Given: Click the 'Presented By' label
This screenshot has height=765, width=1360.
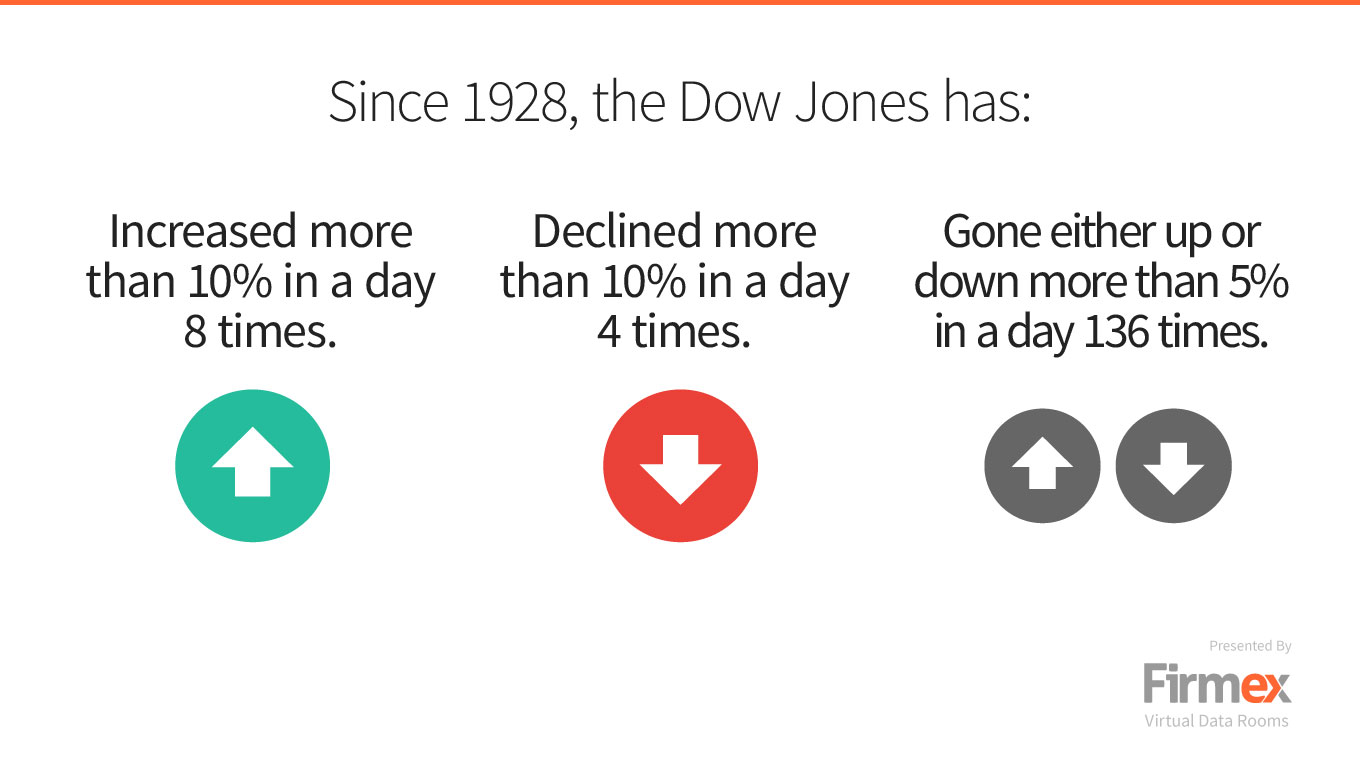Looking at the screenshot, I should [1250, 646].
